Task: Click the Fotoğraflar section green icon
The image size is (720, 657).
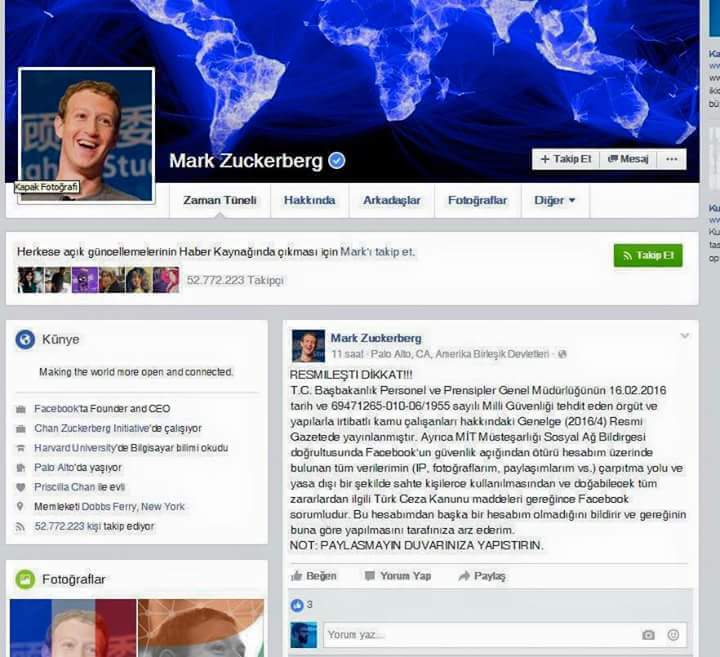Action: (x=25, y=579)
